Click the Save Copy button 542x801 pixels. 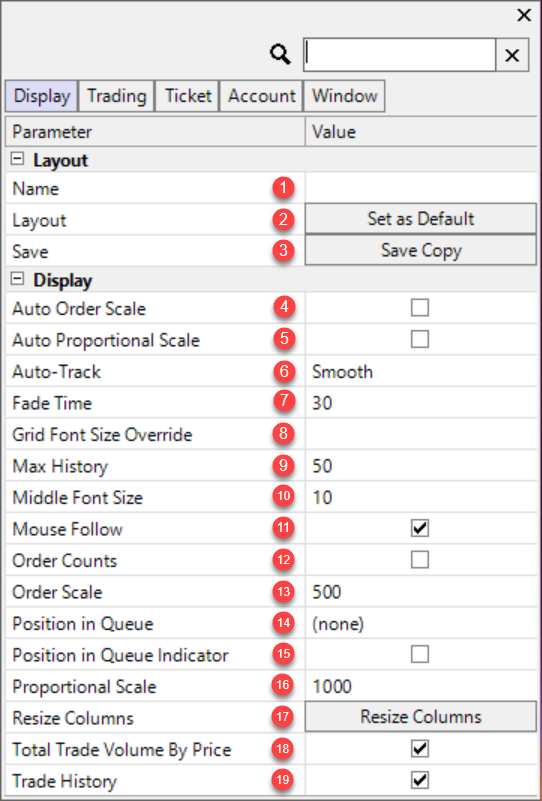click(x=421, y=250)
